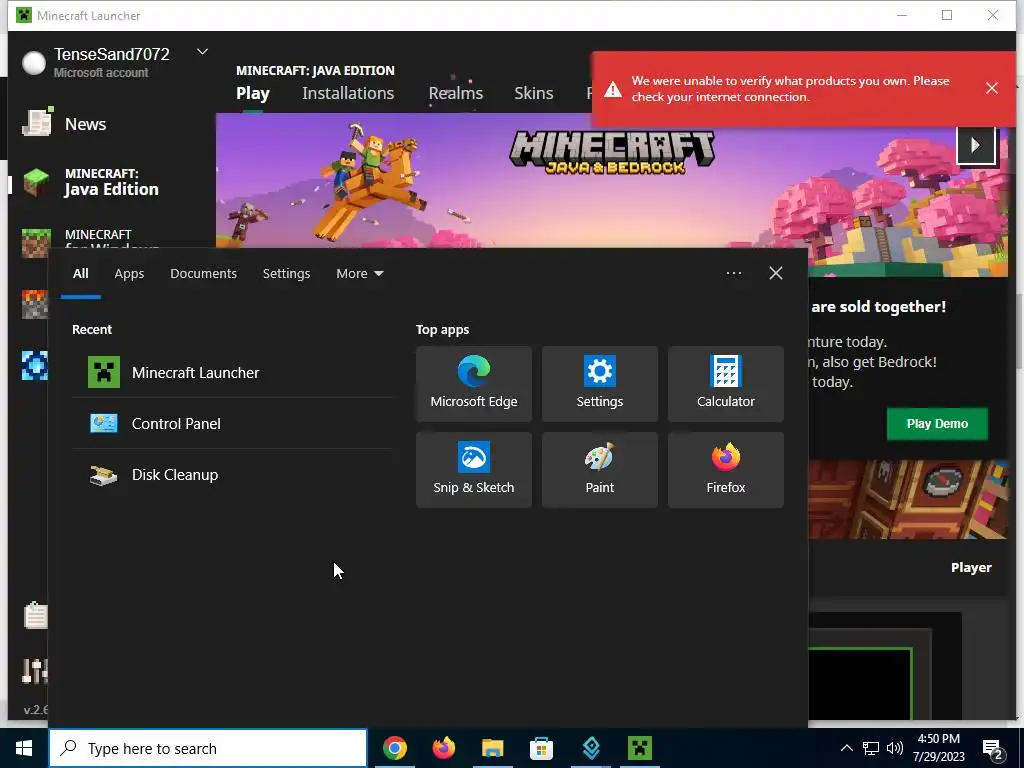
Task: Open the search panel options ellipsis
Action: [733, 273]
